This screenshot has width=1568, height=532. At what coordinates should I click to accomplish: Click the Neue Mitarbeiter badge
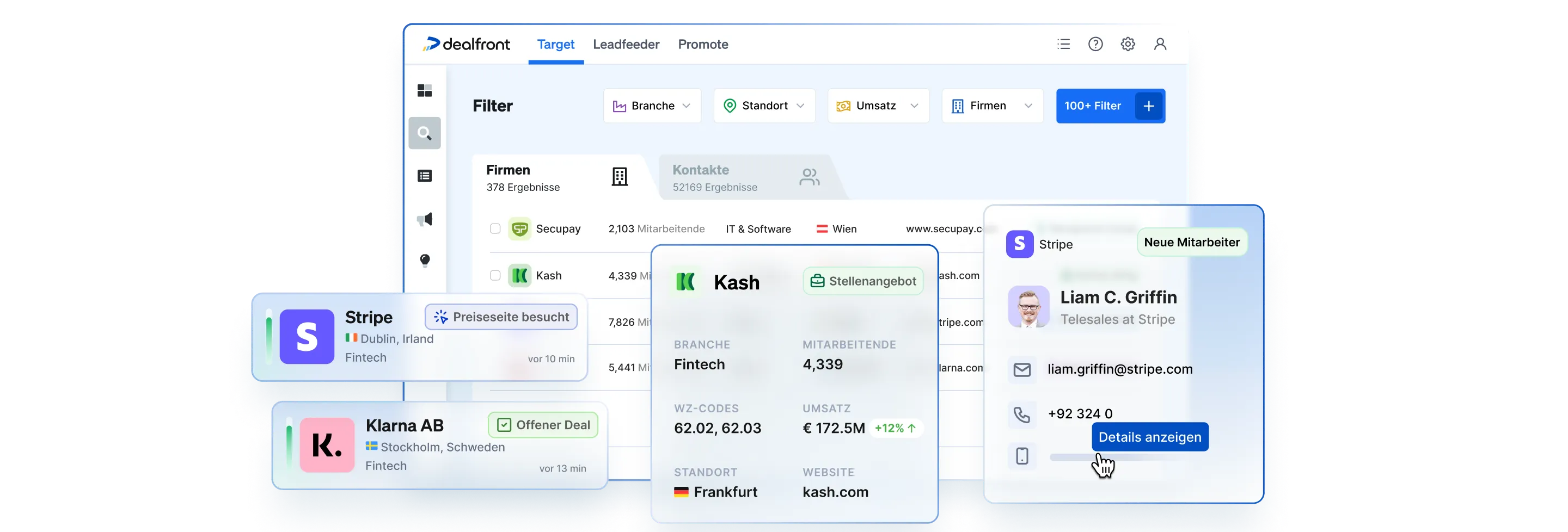click(1191, 242)
